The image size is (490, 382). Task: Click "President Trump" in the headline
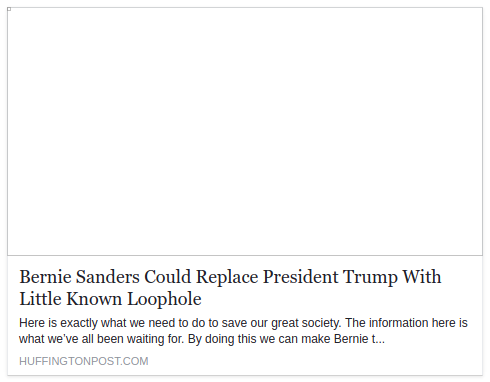tap(330, 277)
